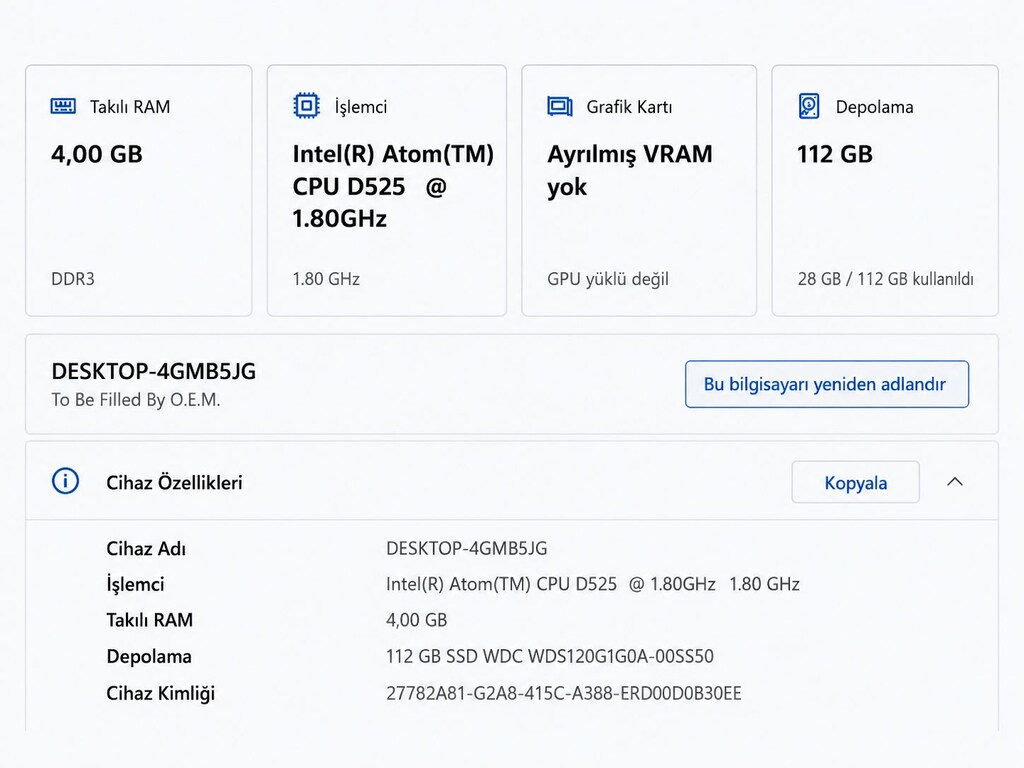Select DESKTOP-4GMB5JG value in Cihaz Adı row
This screenshot has height=768, width=1024.
(x=466, y=548)
